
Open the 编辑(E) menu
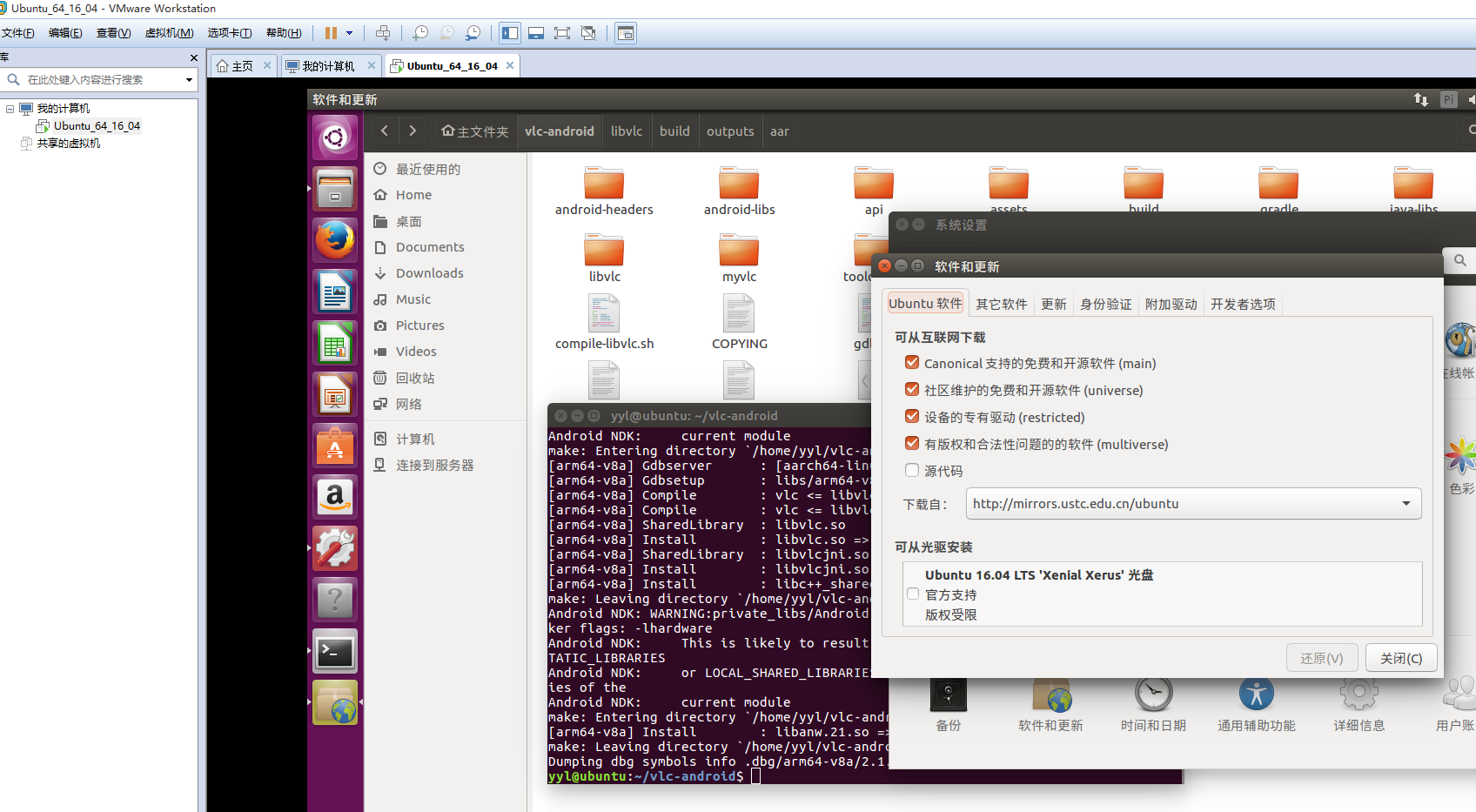(65, 33)
